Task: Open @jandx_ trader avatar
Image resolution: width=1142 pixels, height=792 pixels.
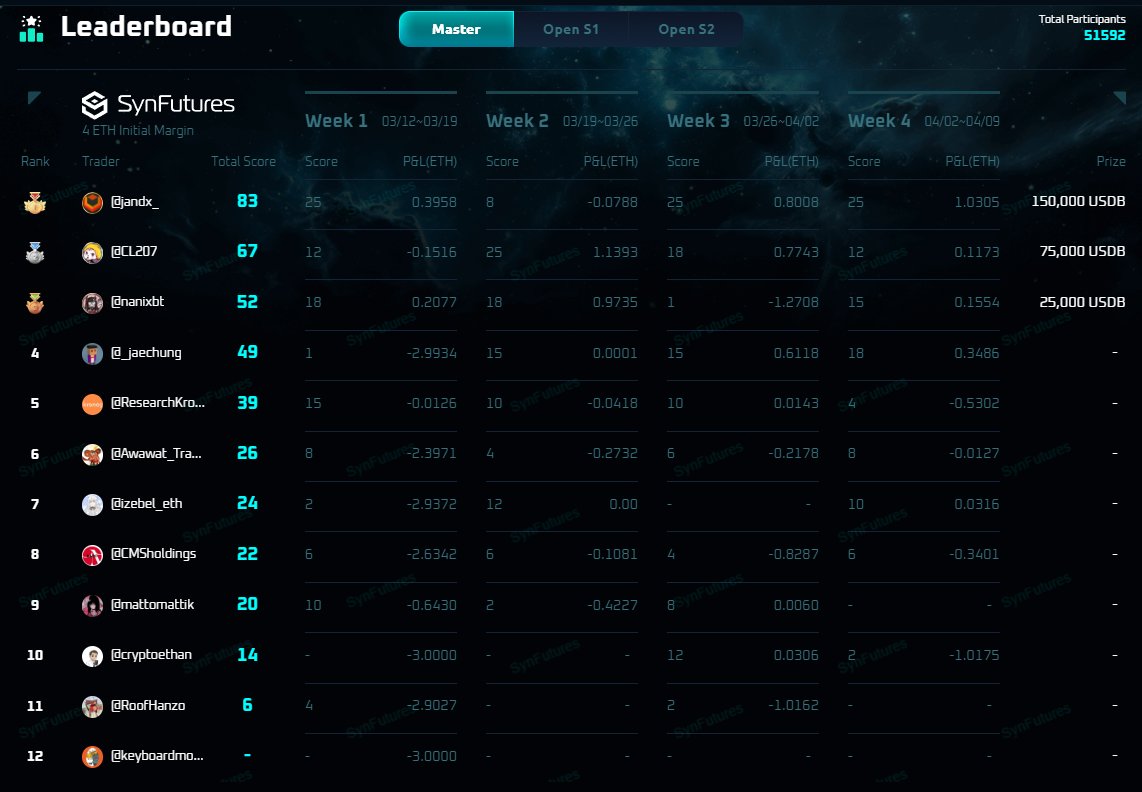Action: point(92,203)
